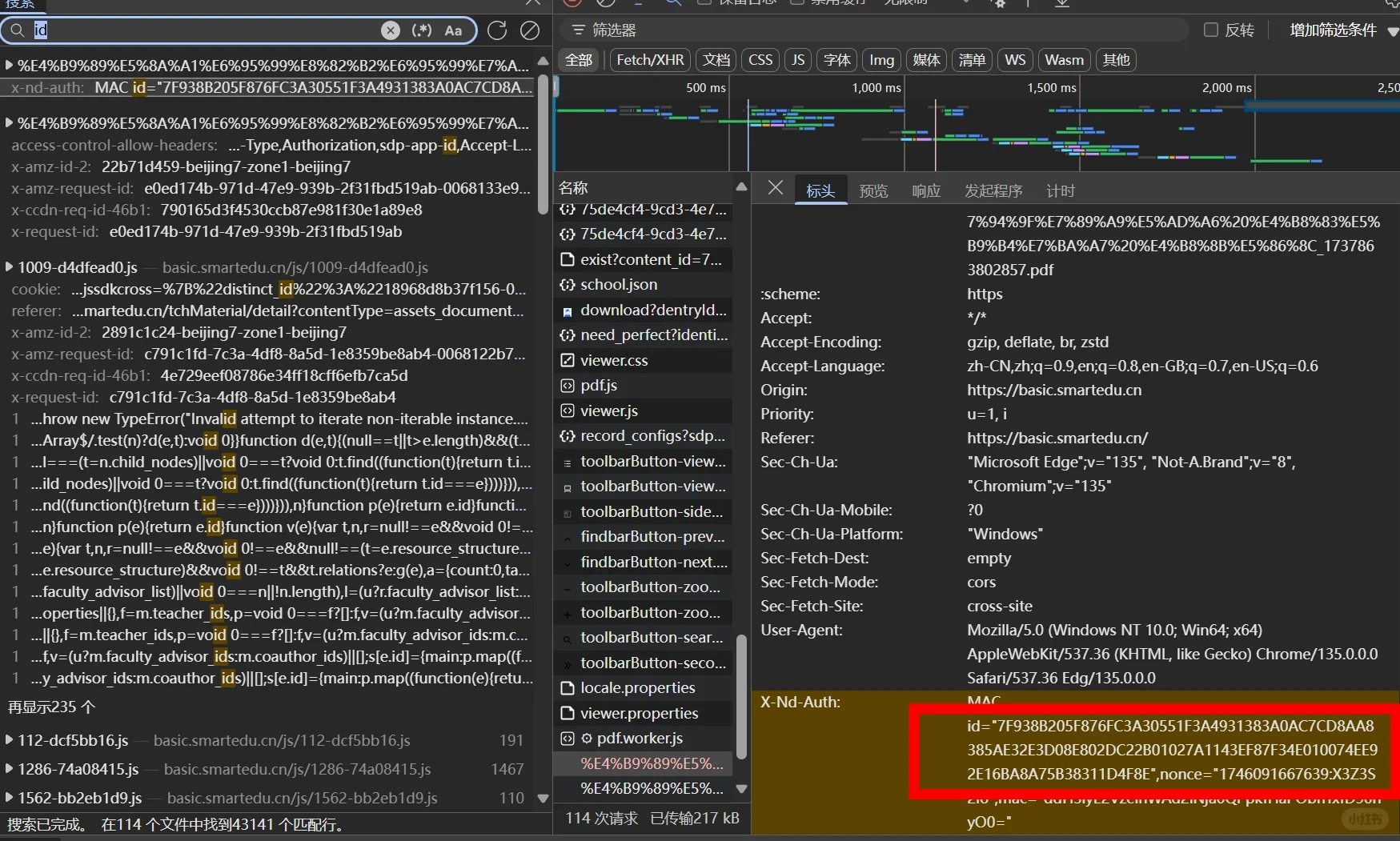Filter requests by Img
The image size is (1400, 841).
882,60
